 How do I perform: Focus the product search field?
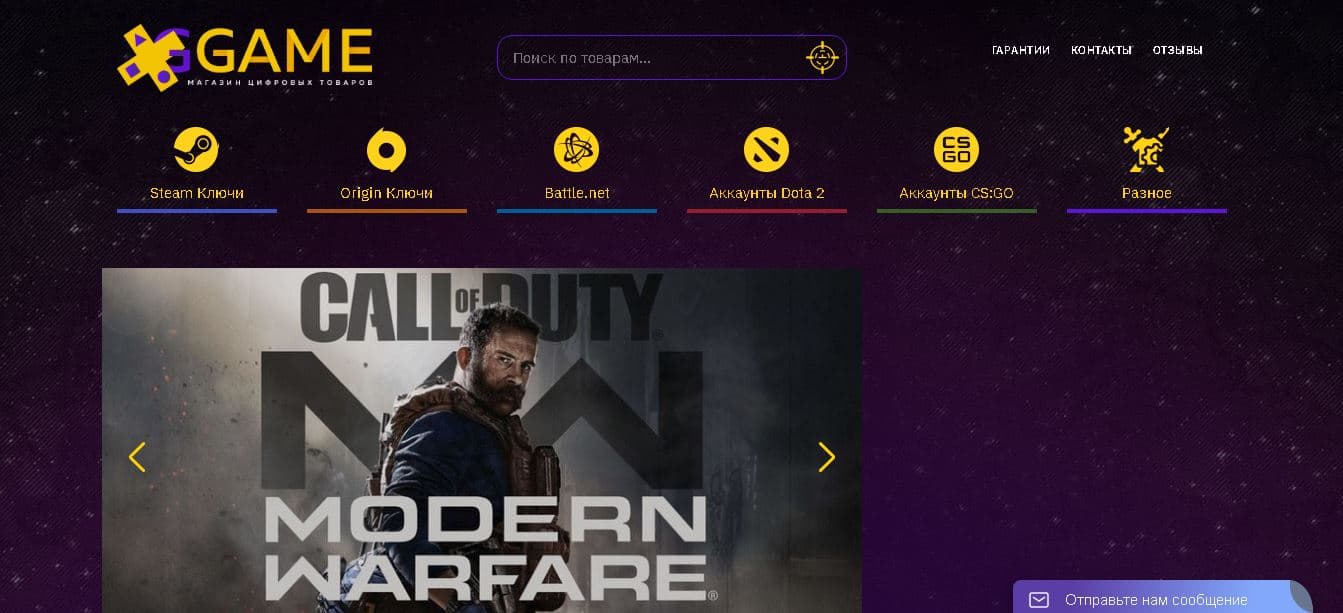(x=672, y=58)
